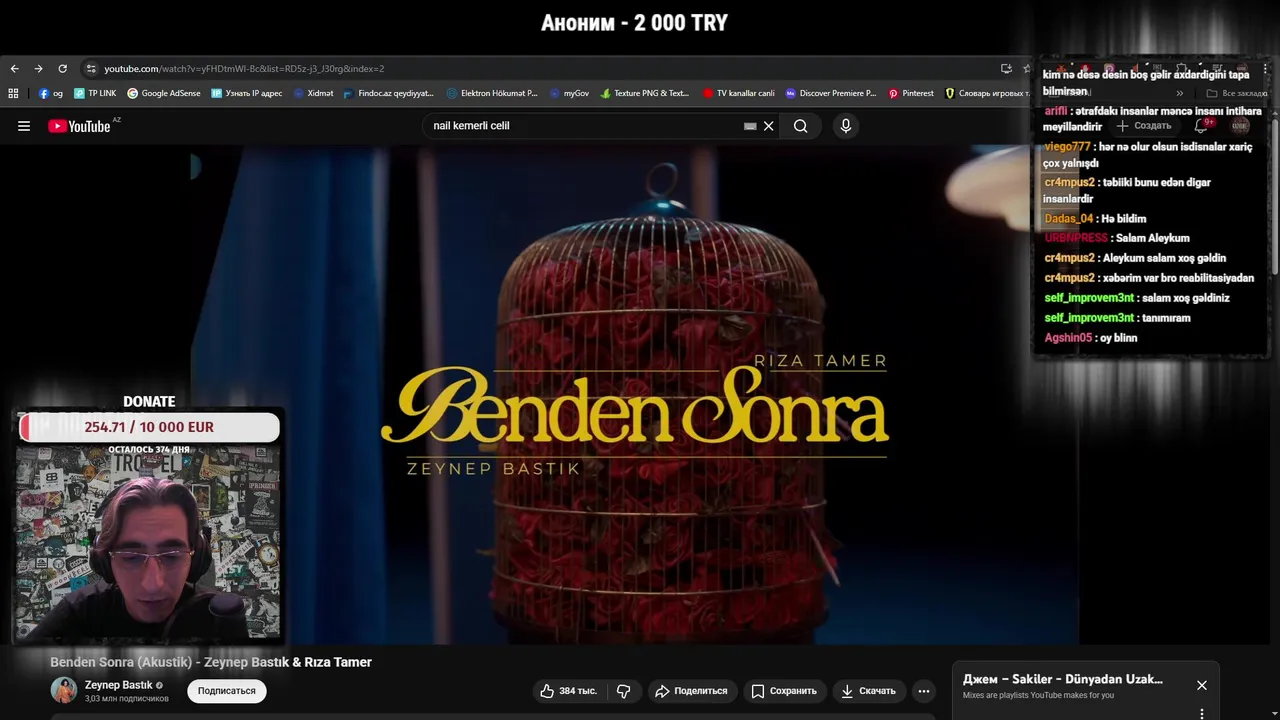Open the Xidmat bookmark

tap(313, 93)
